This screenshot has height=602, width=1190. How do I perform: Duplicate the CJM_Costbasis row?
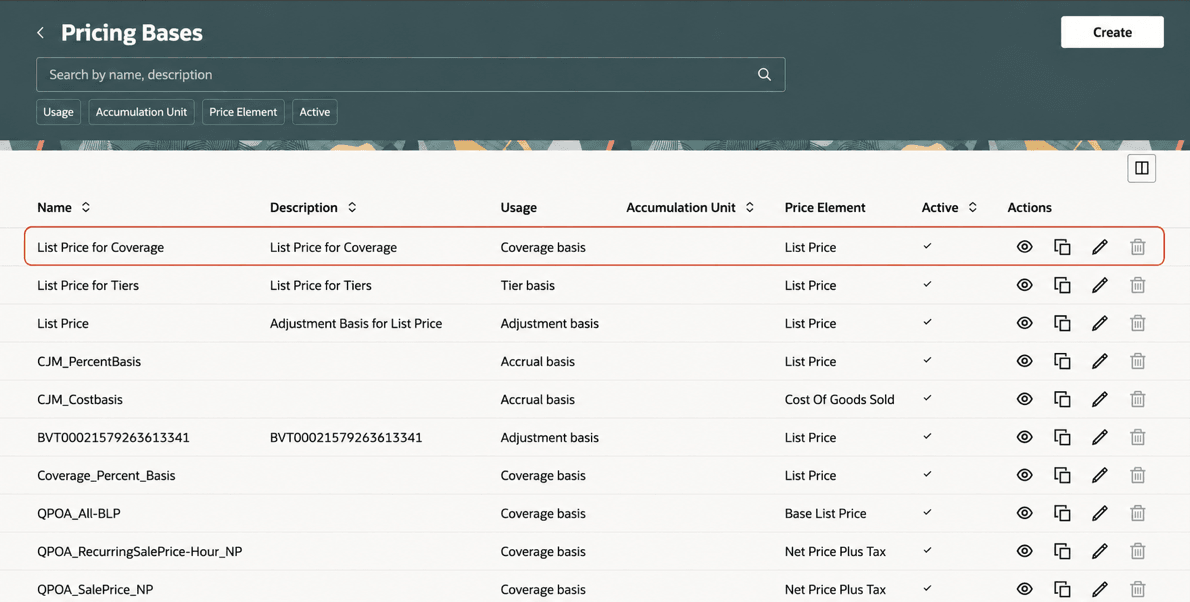1062,399
